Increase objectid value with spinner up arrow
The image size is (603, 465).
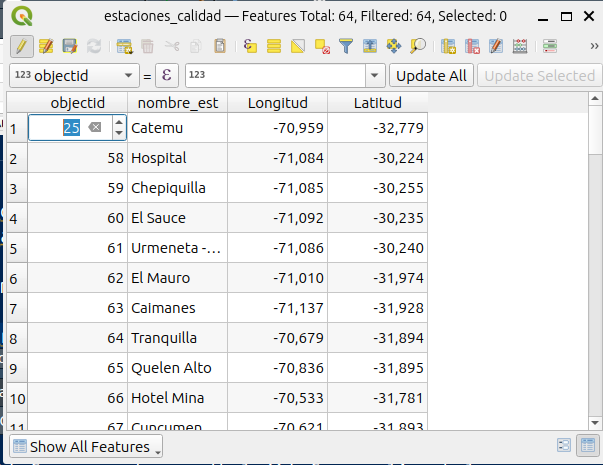click(x=119, y=122)
